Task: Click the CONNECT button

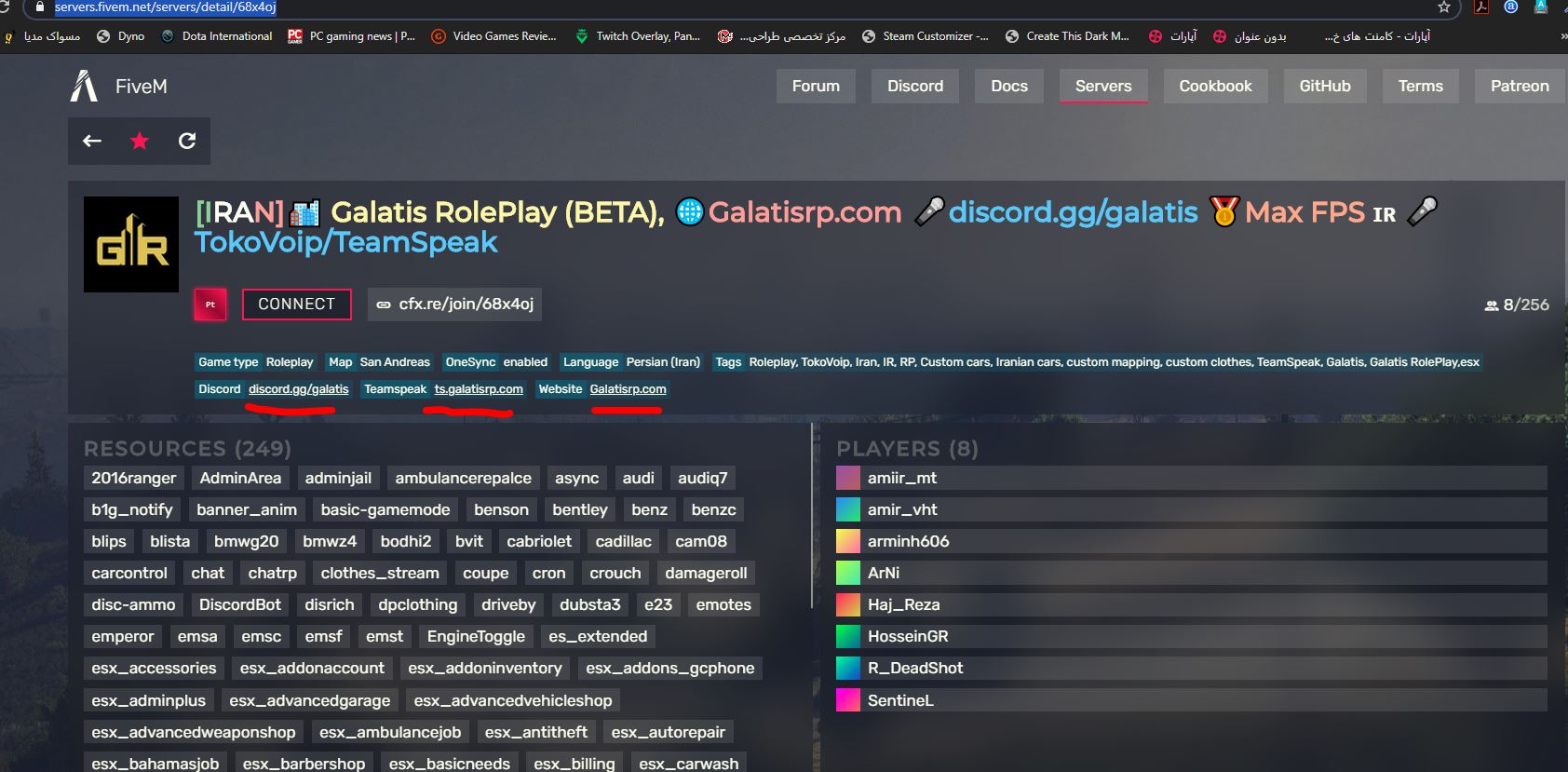Action: (x=296, y=305)
